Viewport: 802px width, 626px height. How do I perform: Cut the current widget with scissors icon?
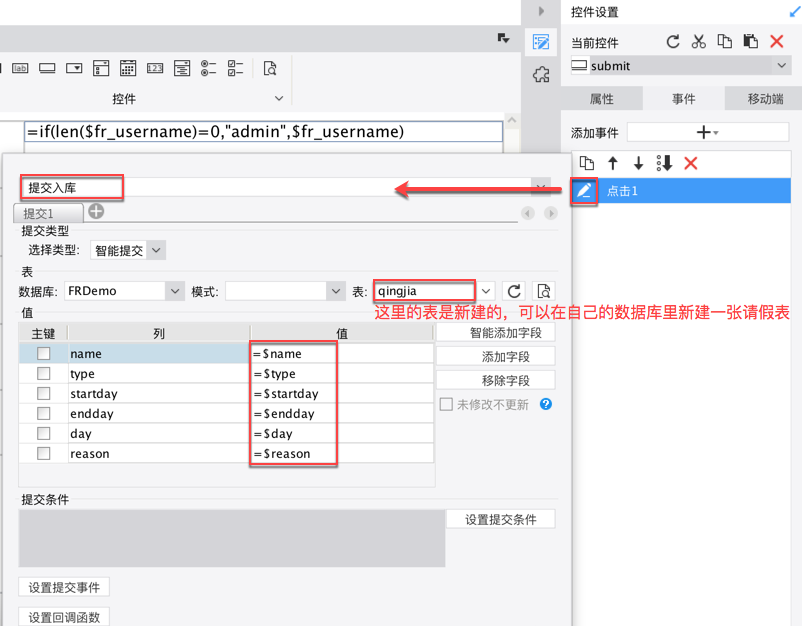(x=698, y=41)
